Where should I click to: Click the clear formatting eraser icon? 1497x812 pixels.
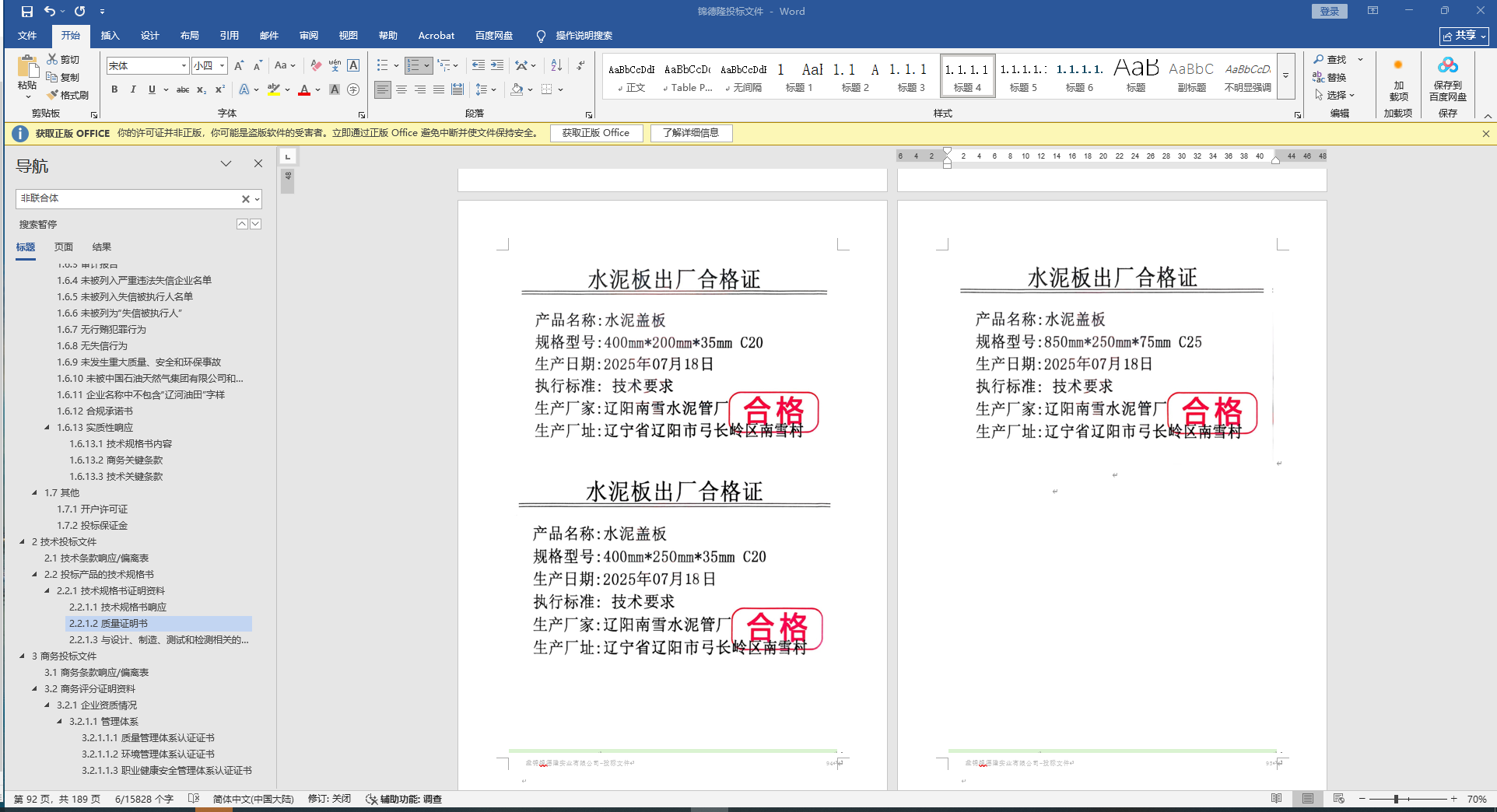coord(315,66)
